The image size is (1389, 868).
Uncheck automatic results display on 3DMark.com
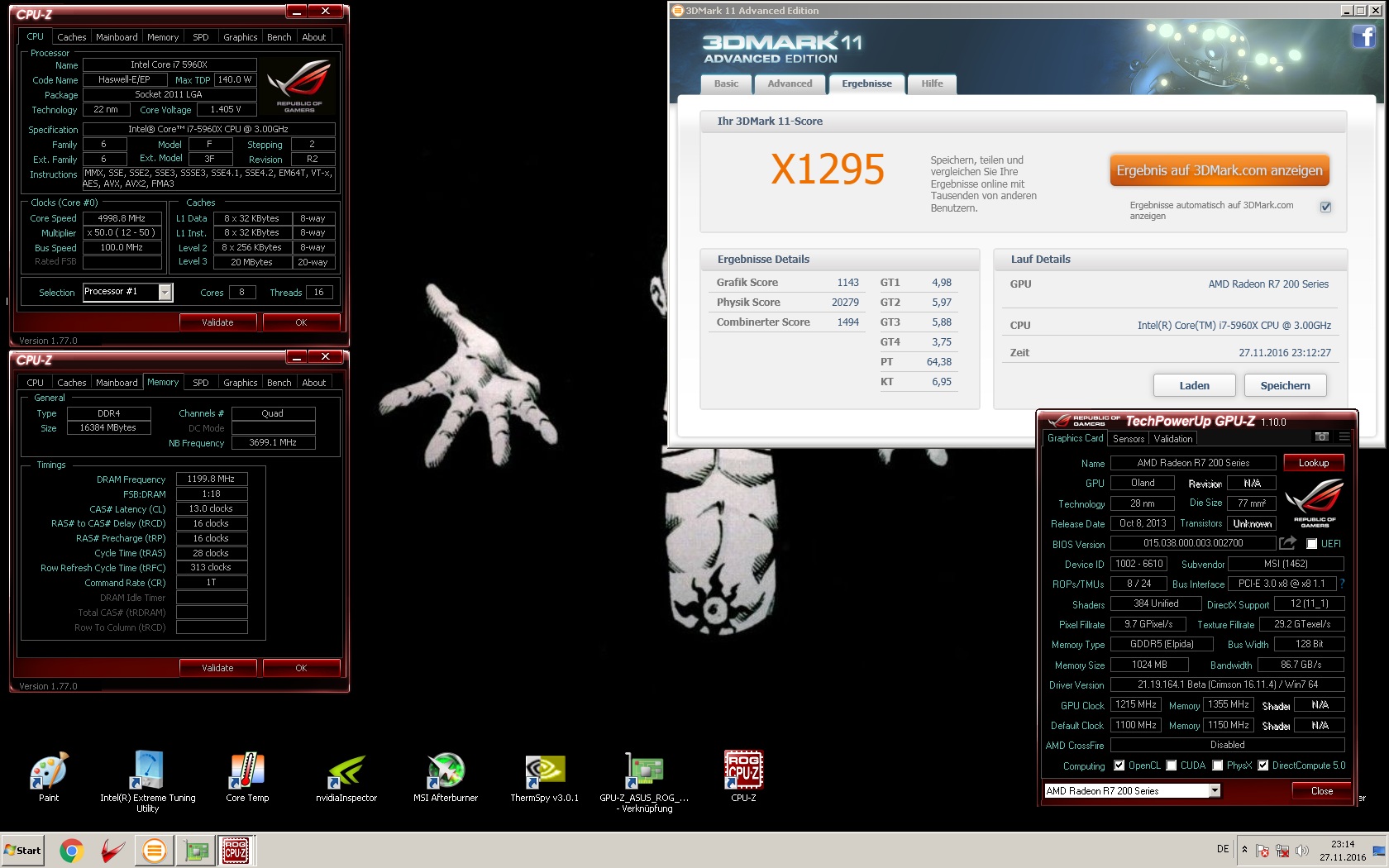point(1325,207)
